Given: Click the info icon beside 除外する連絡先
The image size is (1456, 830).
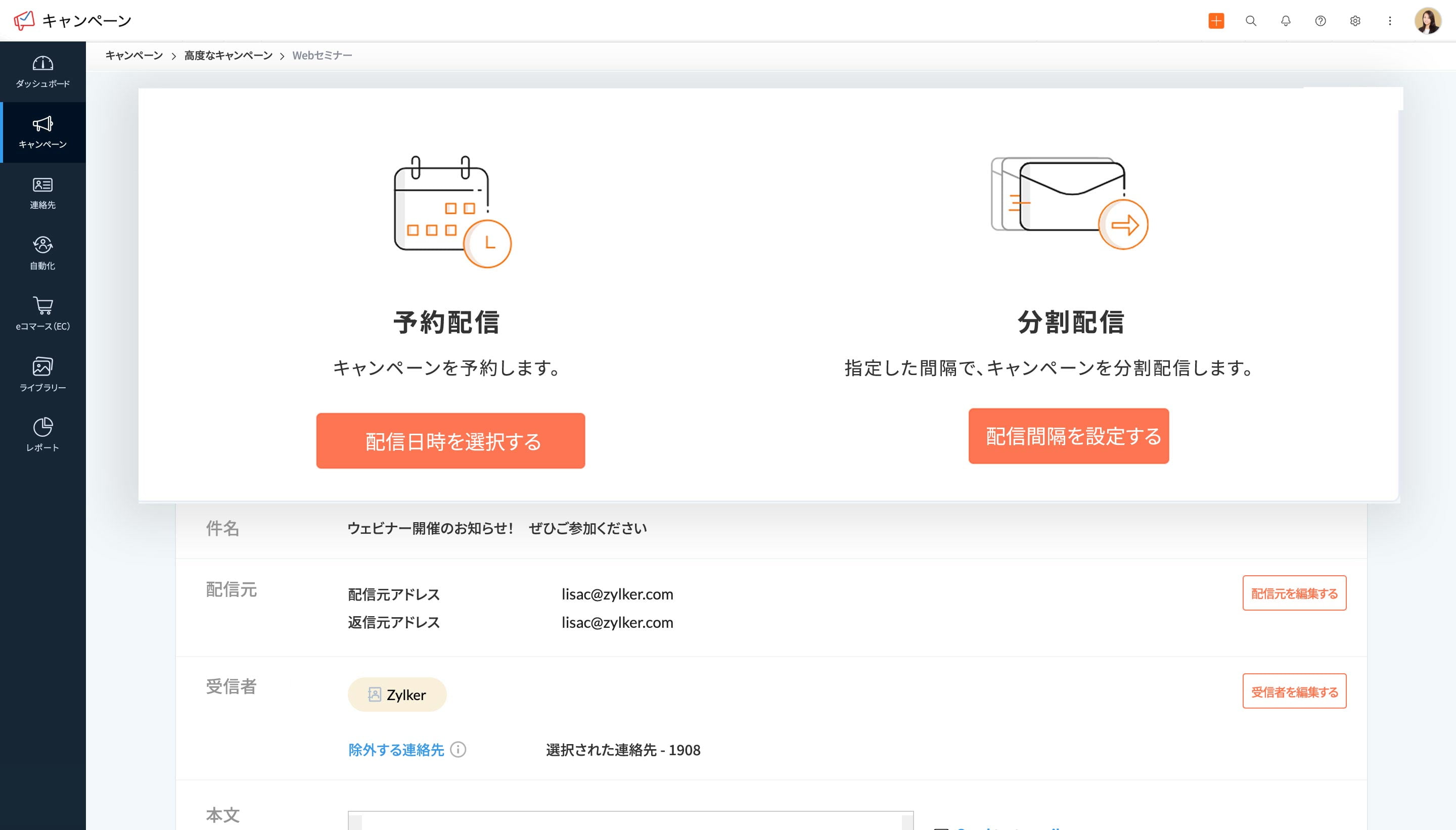Looking at the screenshot, I should [x=458, y=750].
